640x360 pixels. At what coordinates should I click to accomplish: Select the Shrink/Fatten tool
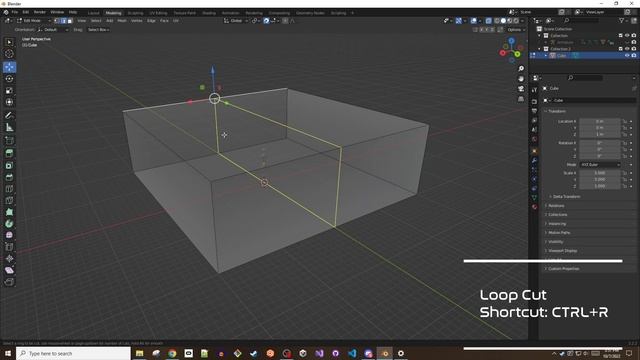coord(9,259)
